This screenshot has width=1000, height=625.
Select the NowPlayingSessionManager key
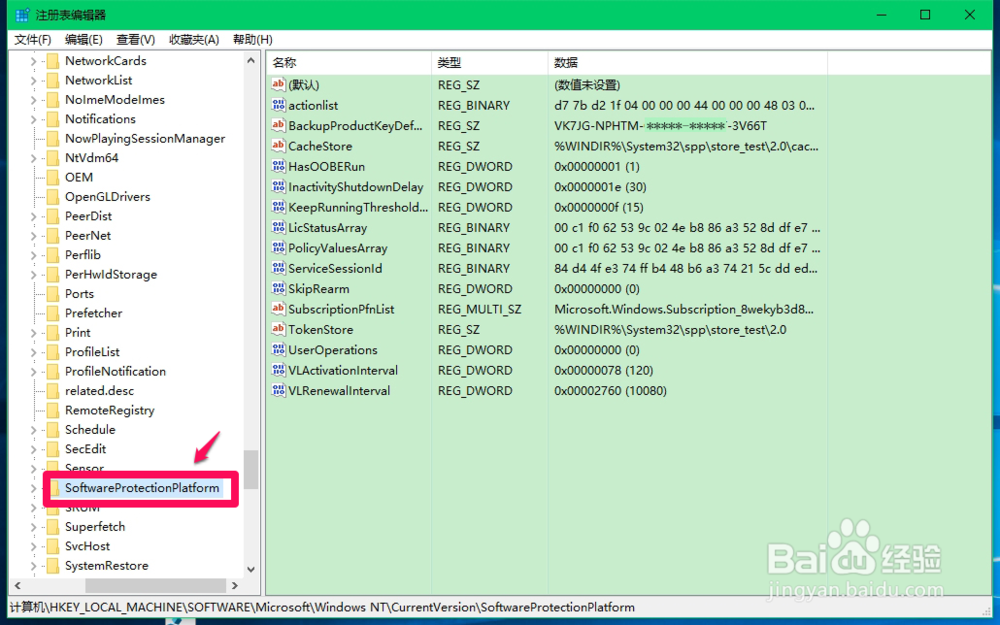coord(145,138)
